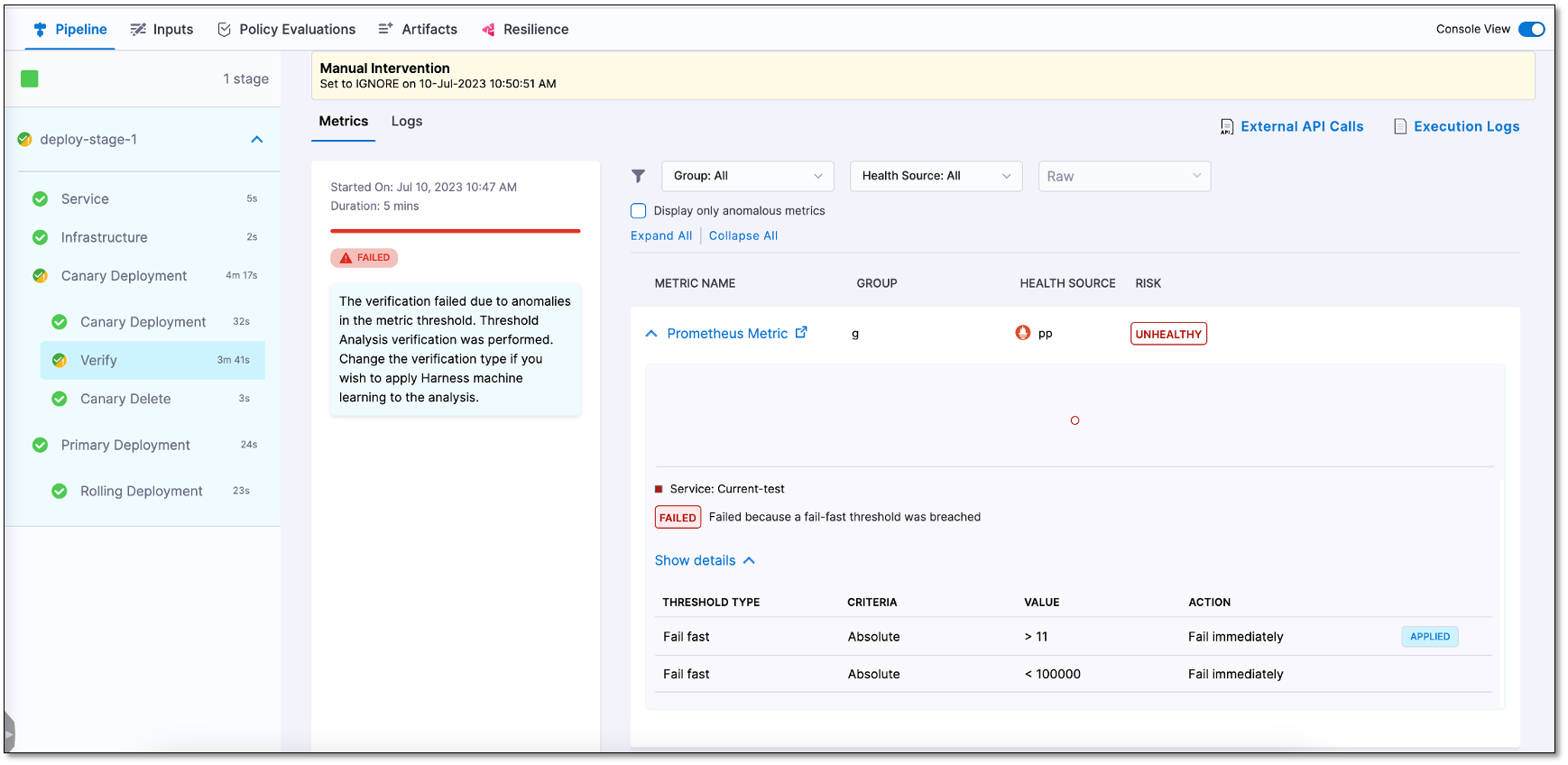Click the Resilience tab icon
The width and height of the screenshot is (1568, 765).
pyautogui.click(x=488, y=30)
